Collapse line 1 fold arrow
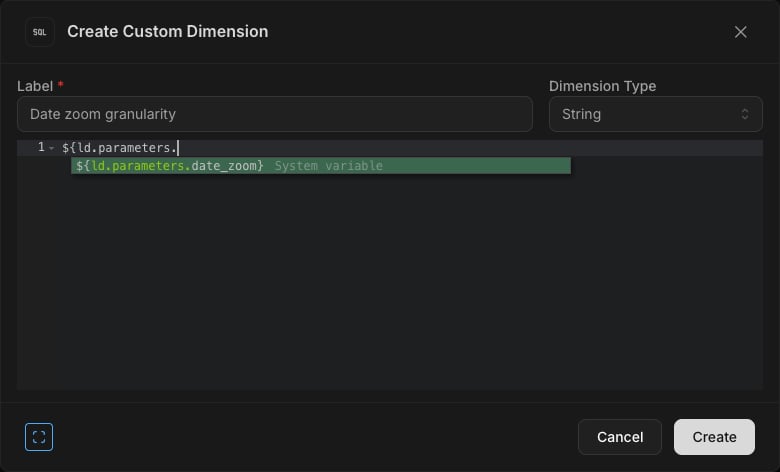This screenshot has height=472, width=780. click(52, 148)
